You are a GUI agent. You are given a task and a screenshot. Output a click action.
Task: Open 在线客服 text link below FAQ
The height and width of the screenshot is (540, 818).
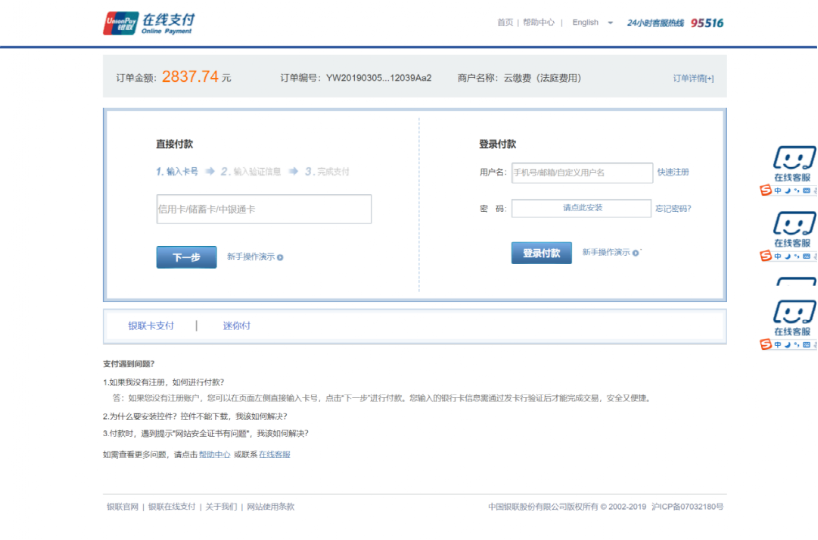pyautogui.click(x=274, y=454)
